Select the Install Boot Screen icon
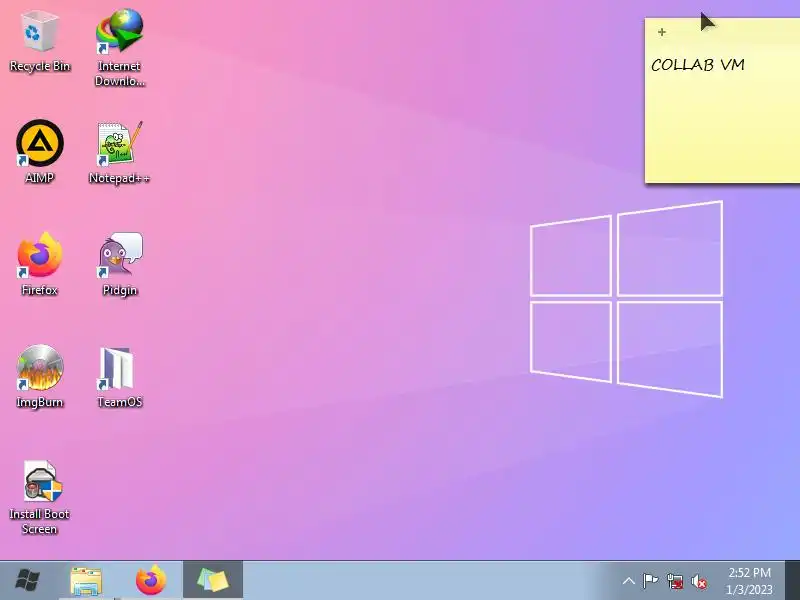800x600 pixels. 39,497
